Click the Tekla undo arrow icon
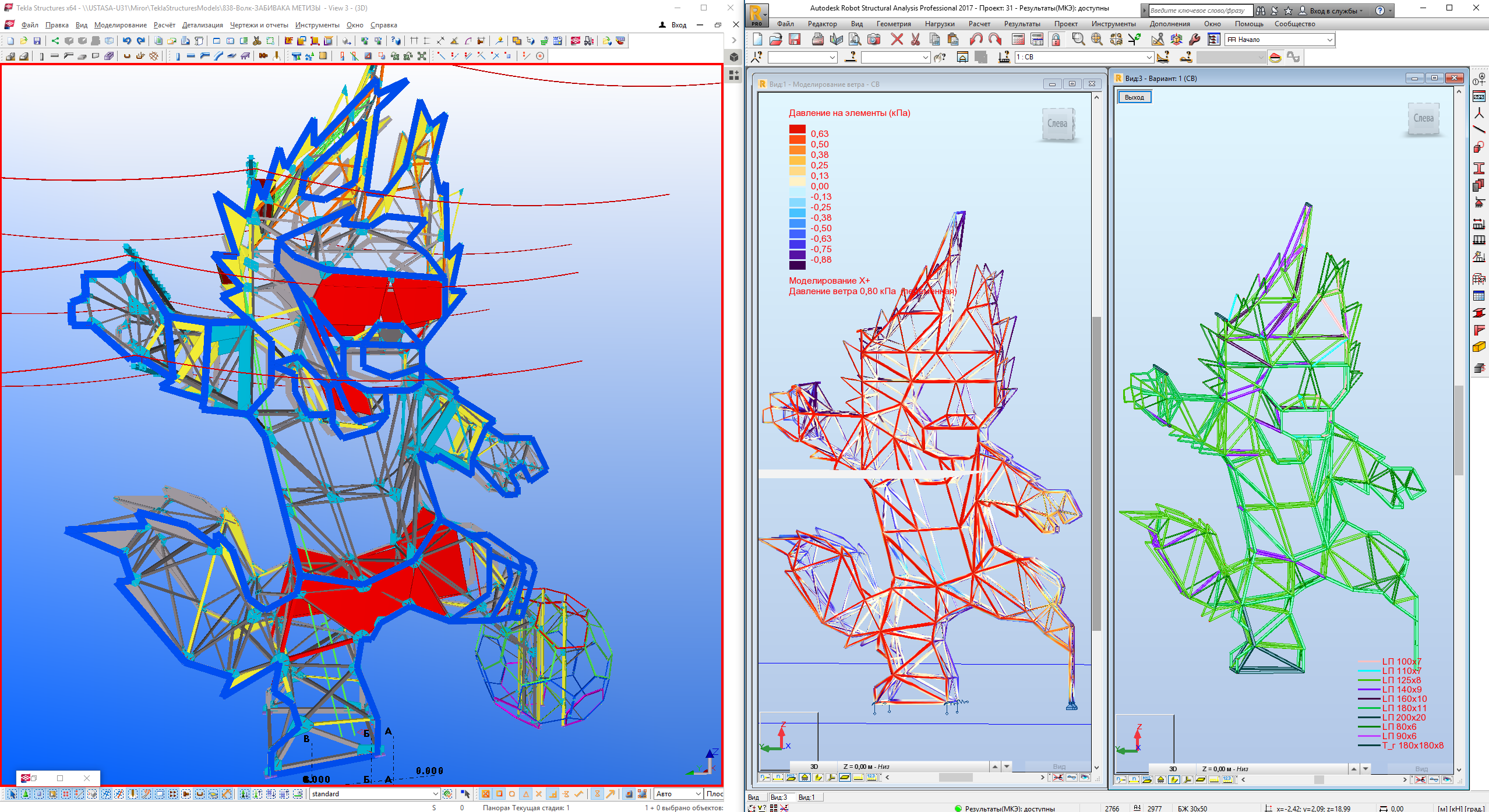Screen dimensions: 1489x812 (126, 41)
